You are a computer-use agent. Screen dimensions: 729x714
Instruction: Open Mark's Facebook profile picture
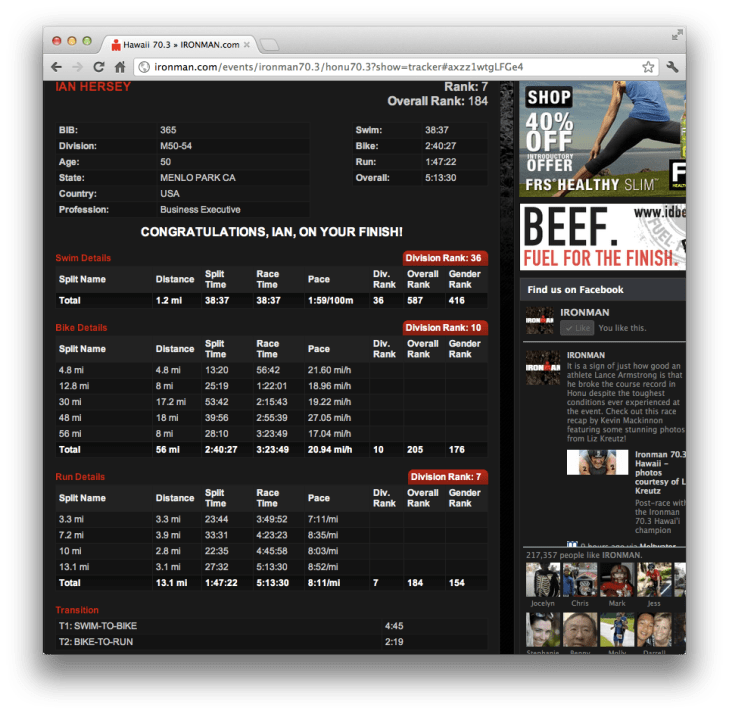tap(619, 581)
